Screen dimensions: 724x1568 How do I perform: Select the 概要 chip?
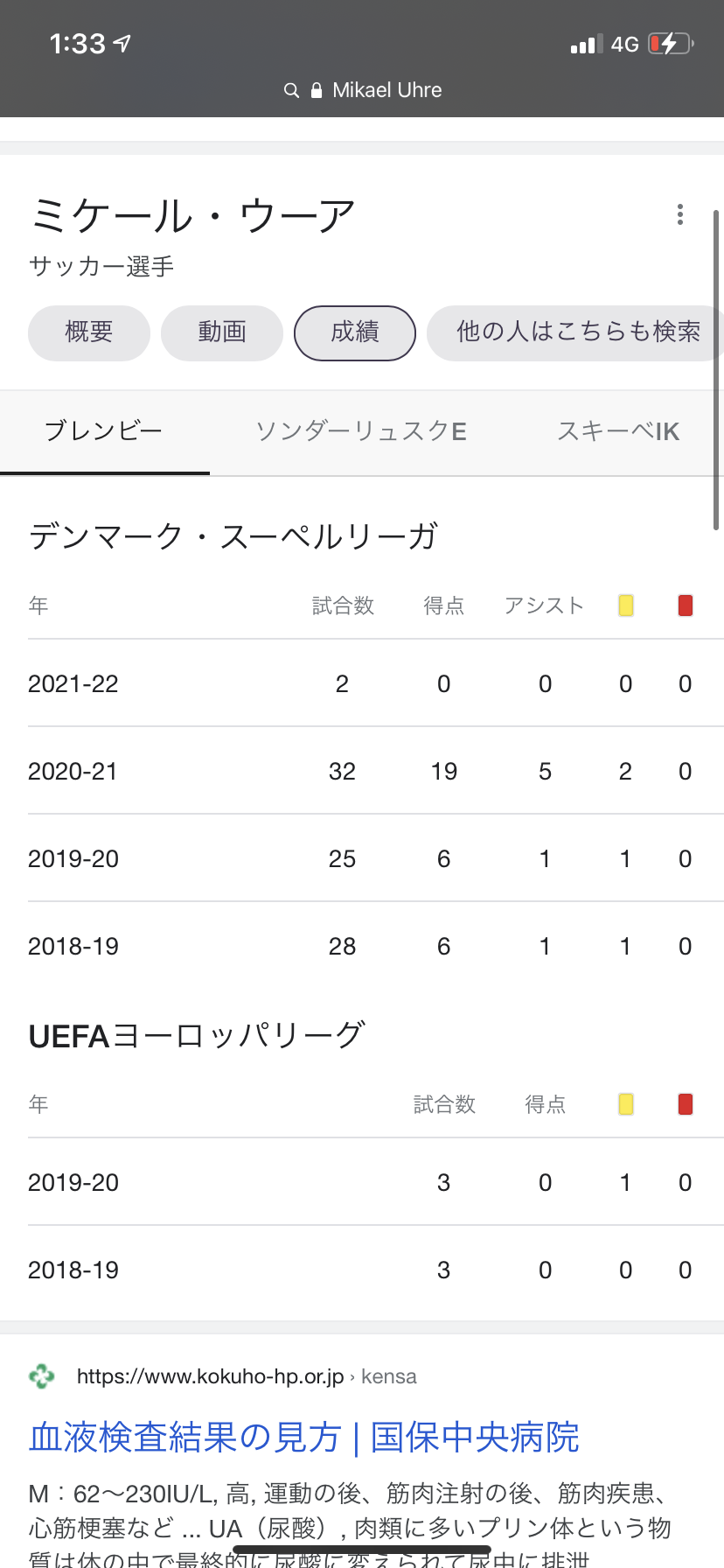click(89, 332)
